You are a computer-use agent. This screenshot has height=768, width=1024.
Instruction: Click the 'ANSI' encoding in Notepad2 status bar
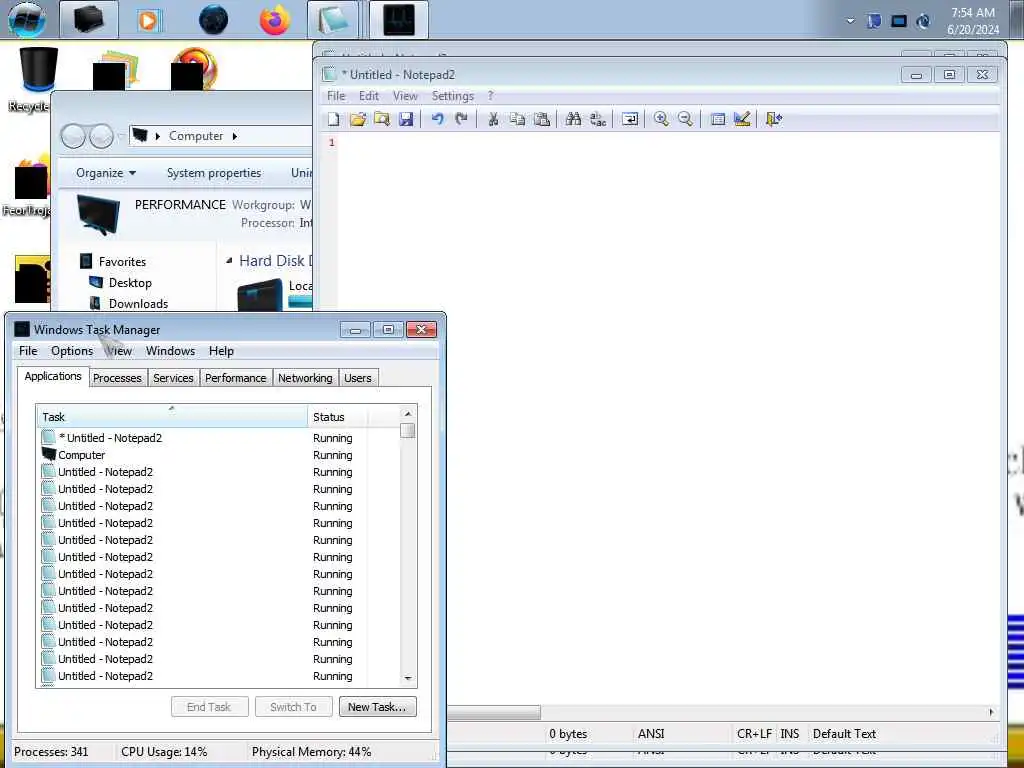(651, 734)
